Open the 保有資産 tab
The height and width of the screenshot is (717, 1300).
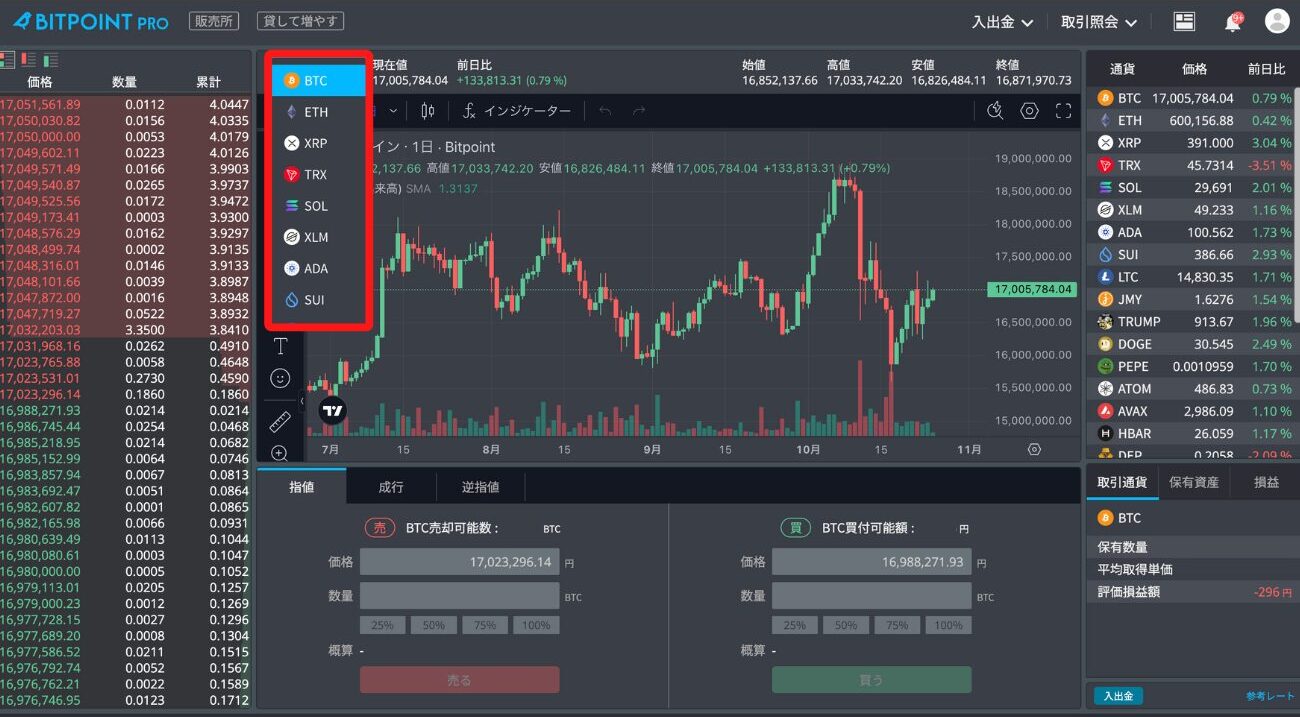coord(1194,482)
